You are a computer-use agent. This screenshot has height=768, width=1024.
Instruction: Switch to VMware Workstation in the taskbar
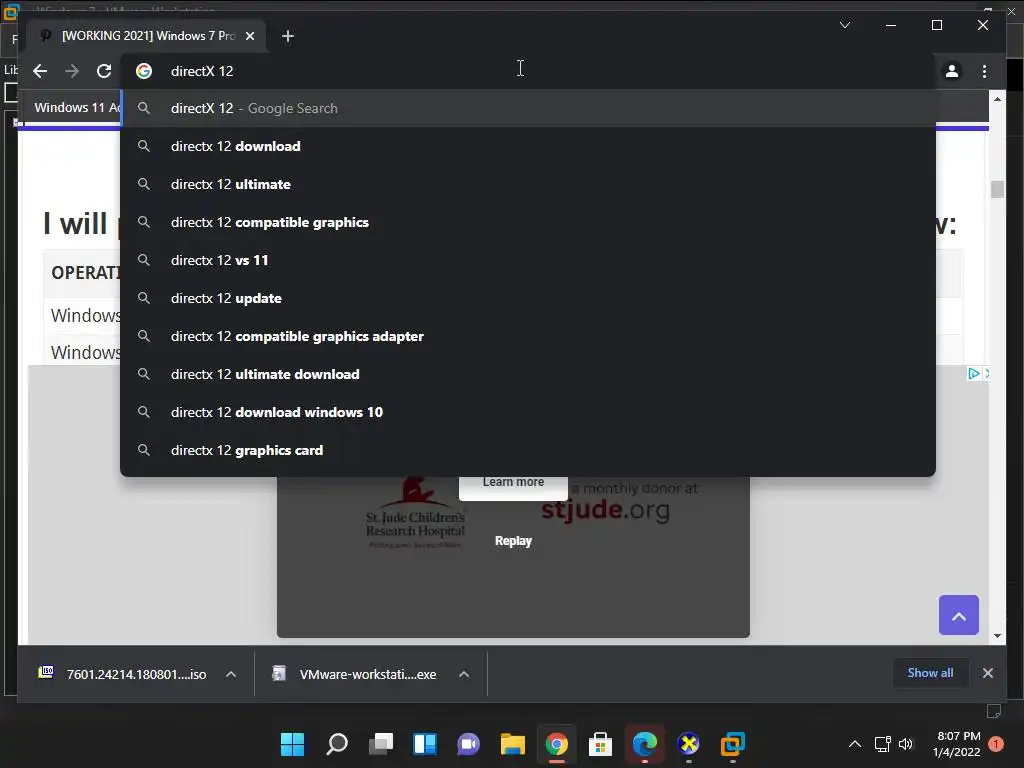[x=733, y=744]
